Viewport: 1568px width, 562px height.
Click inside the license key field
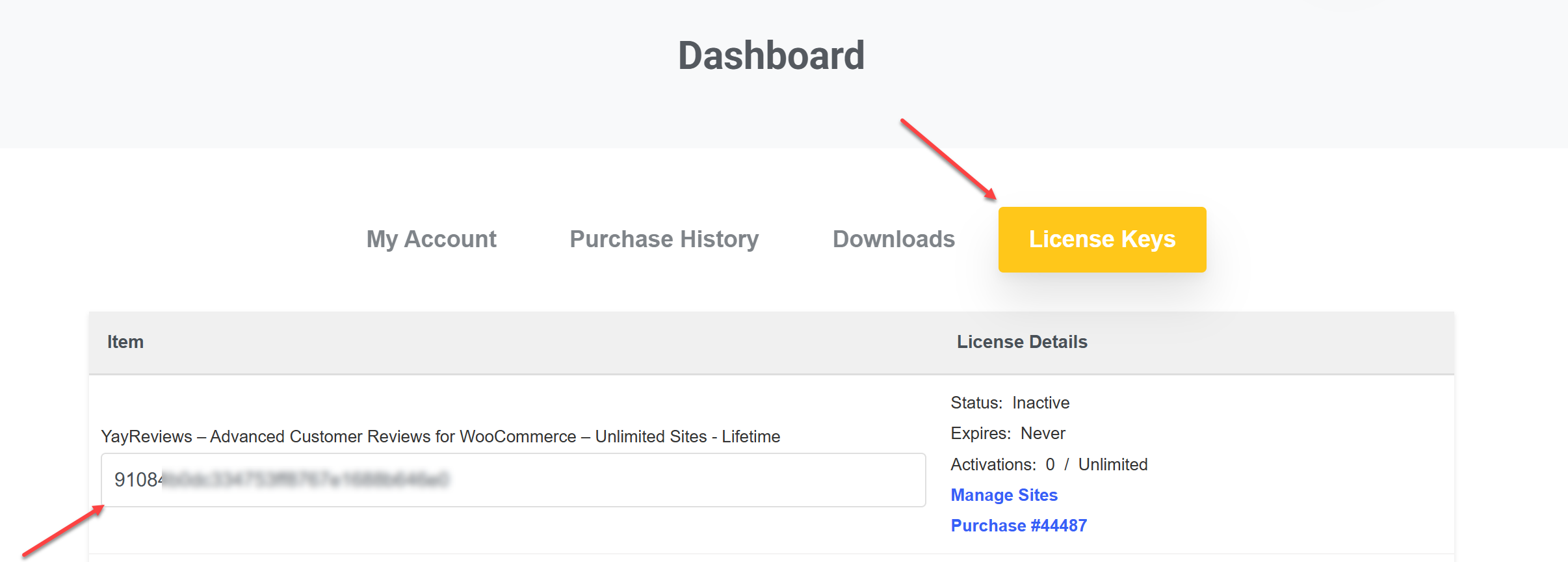pyautogui.click(x=650, y=480)
